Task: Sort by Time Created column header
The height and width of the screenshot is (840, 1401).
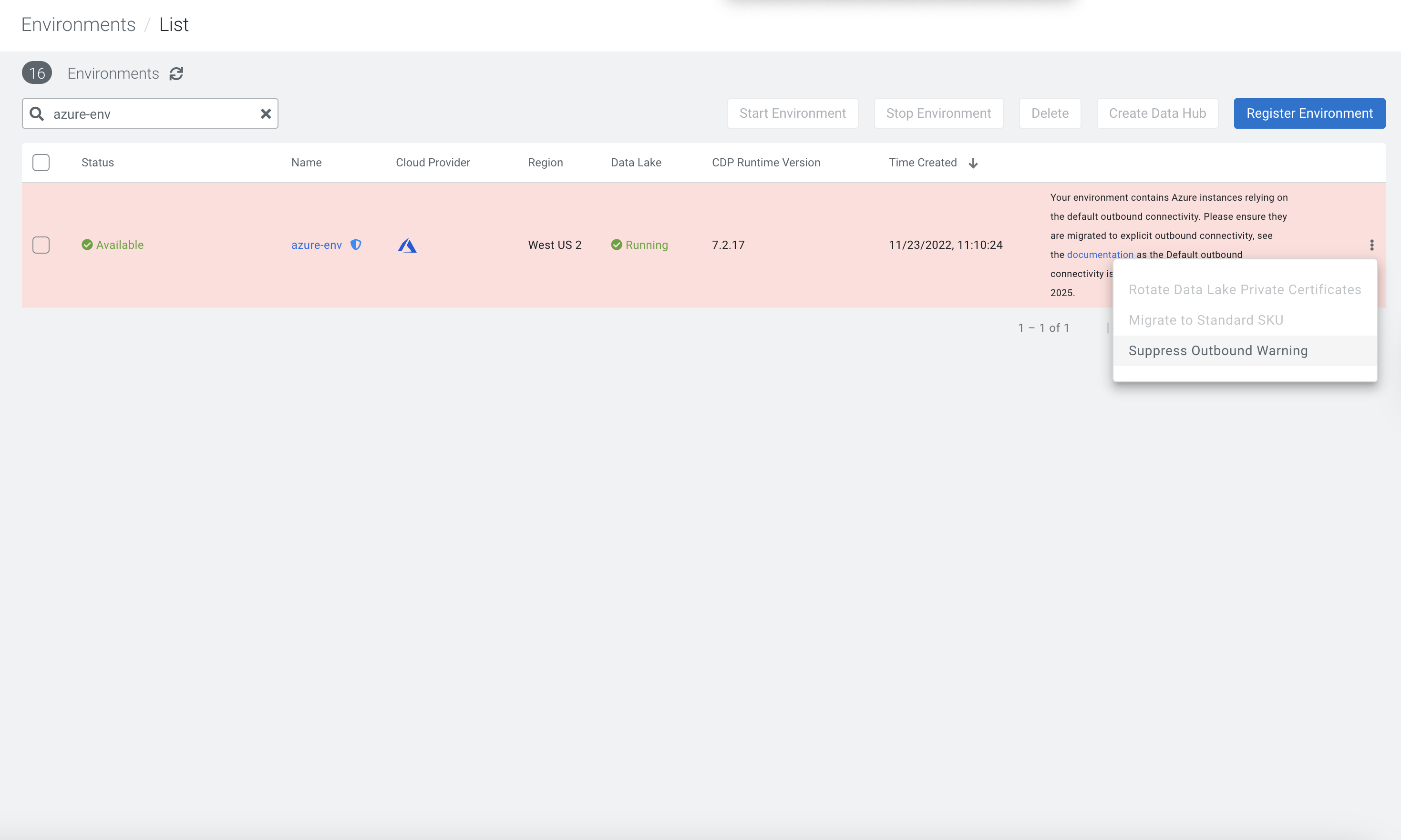Action: point(923,163)
